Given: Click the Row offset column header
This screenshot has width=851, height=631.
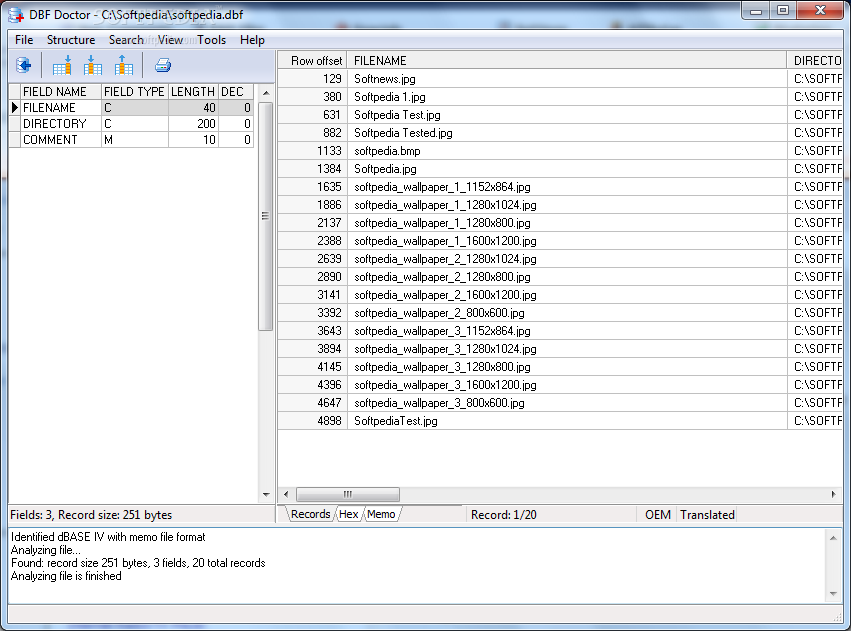Looking at the screenshot, I should click(313, 61).
